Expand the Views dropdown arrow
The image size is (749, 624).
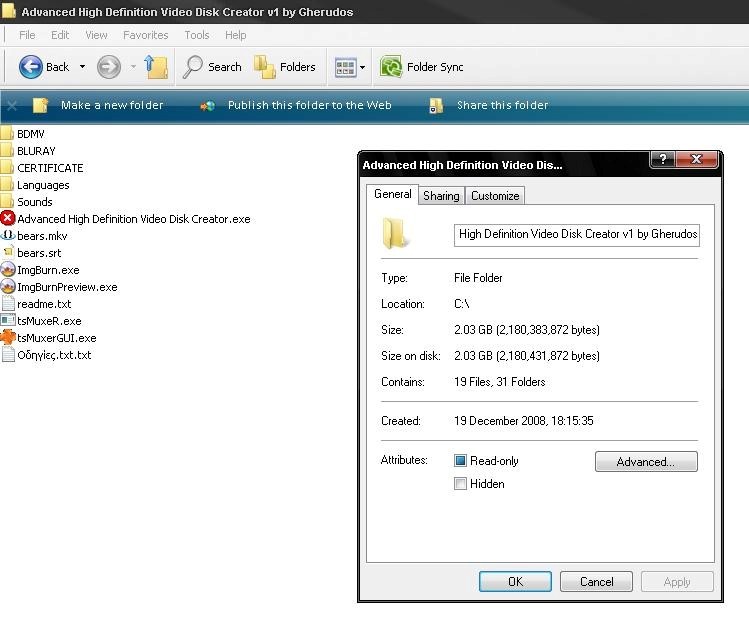[x=363, y=67]
